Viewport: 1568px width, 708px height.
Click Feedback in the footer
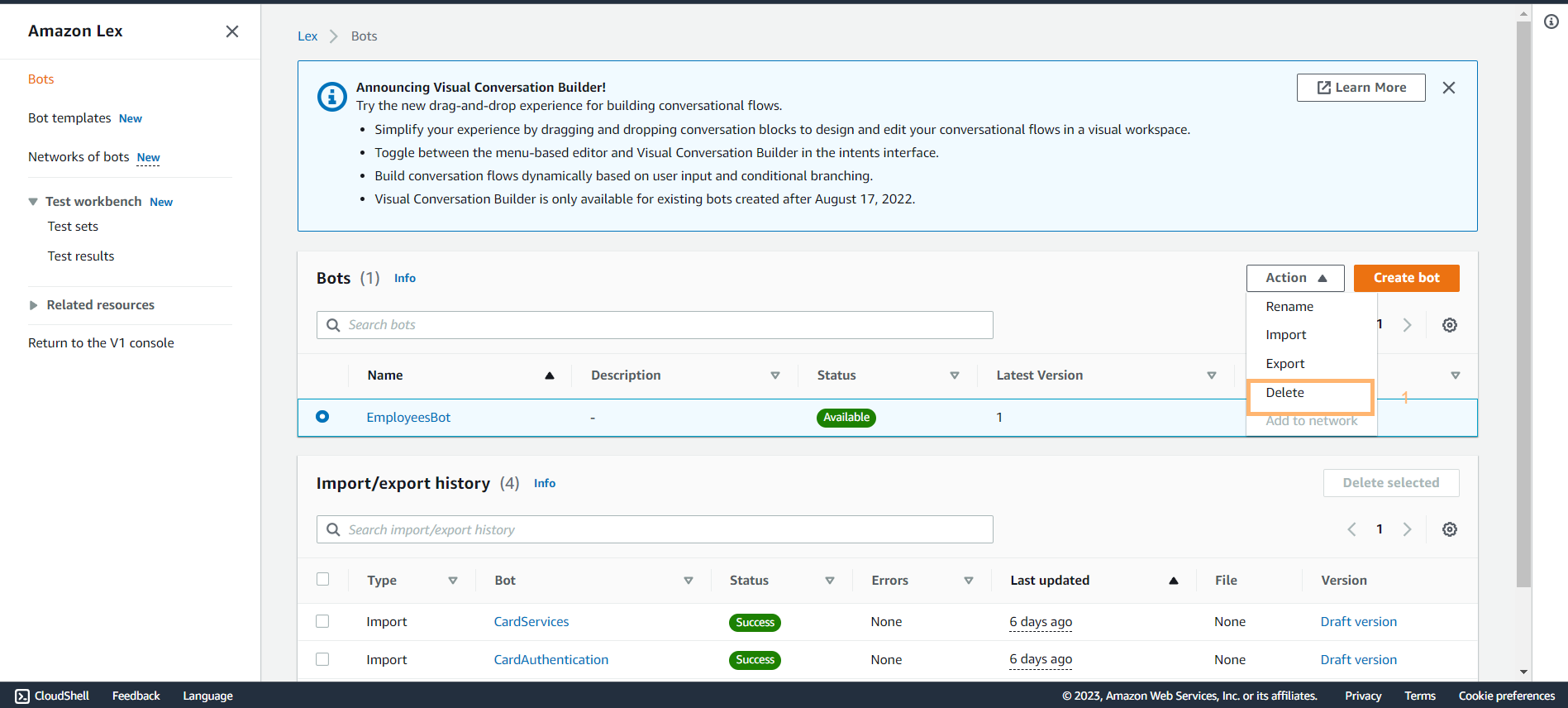136,696
